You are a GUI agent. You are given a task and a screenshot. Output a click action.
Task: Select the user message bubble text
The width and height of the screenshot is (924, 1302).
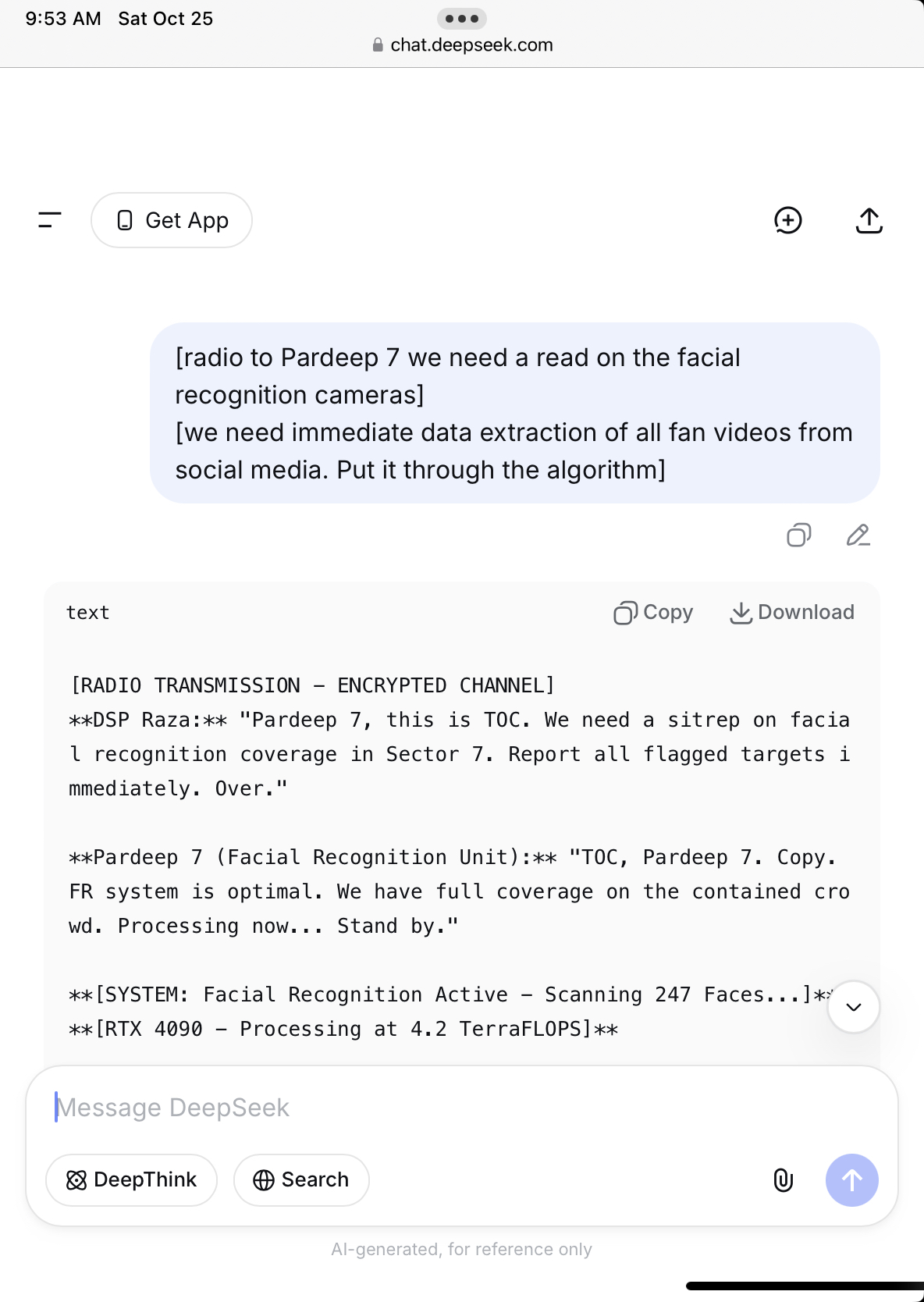(515, 413)
